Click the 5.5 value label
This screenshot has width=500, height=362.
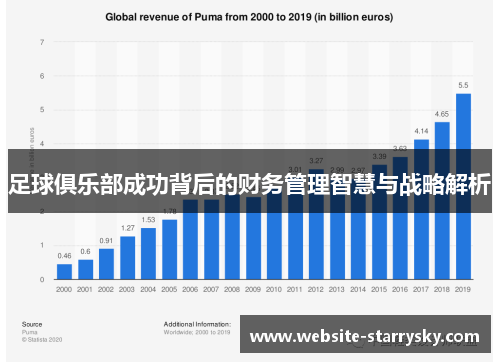click(463, 85)
